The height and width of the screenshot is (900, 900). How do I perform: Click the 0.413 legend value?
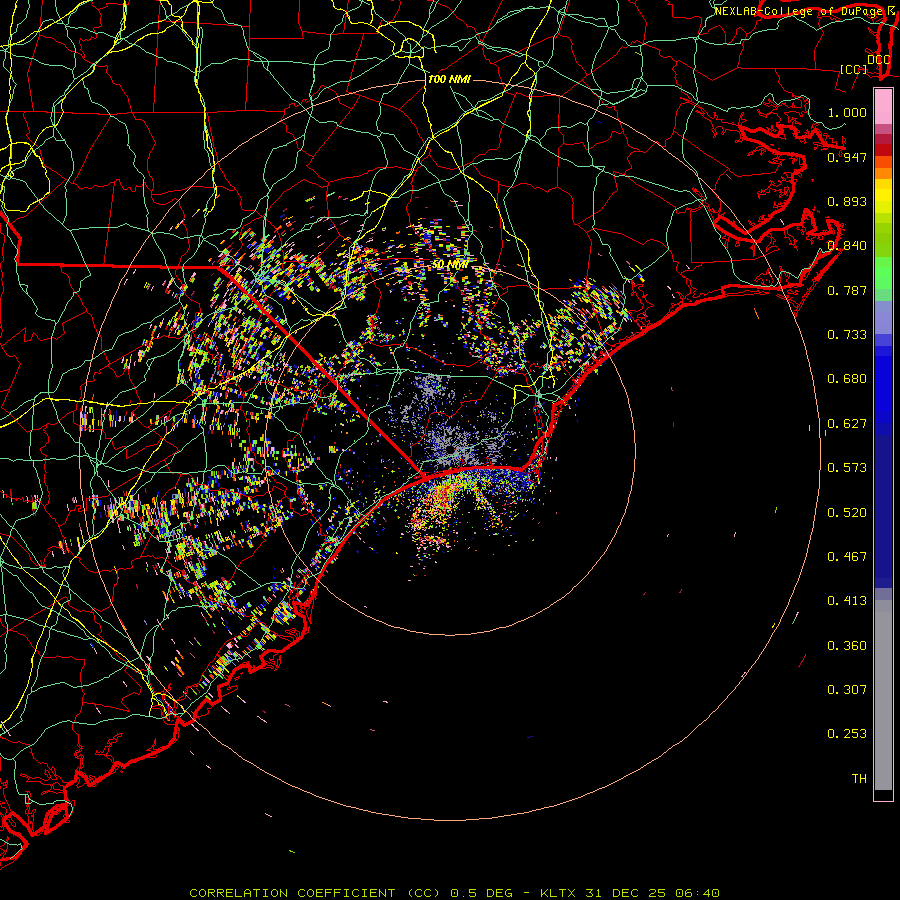click(x=847, y=600)
